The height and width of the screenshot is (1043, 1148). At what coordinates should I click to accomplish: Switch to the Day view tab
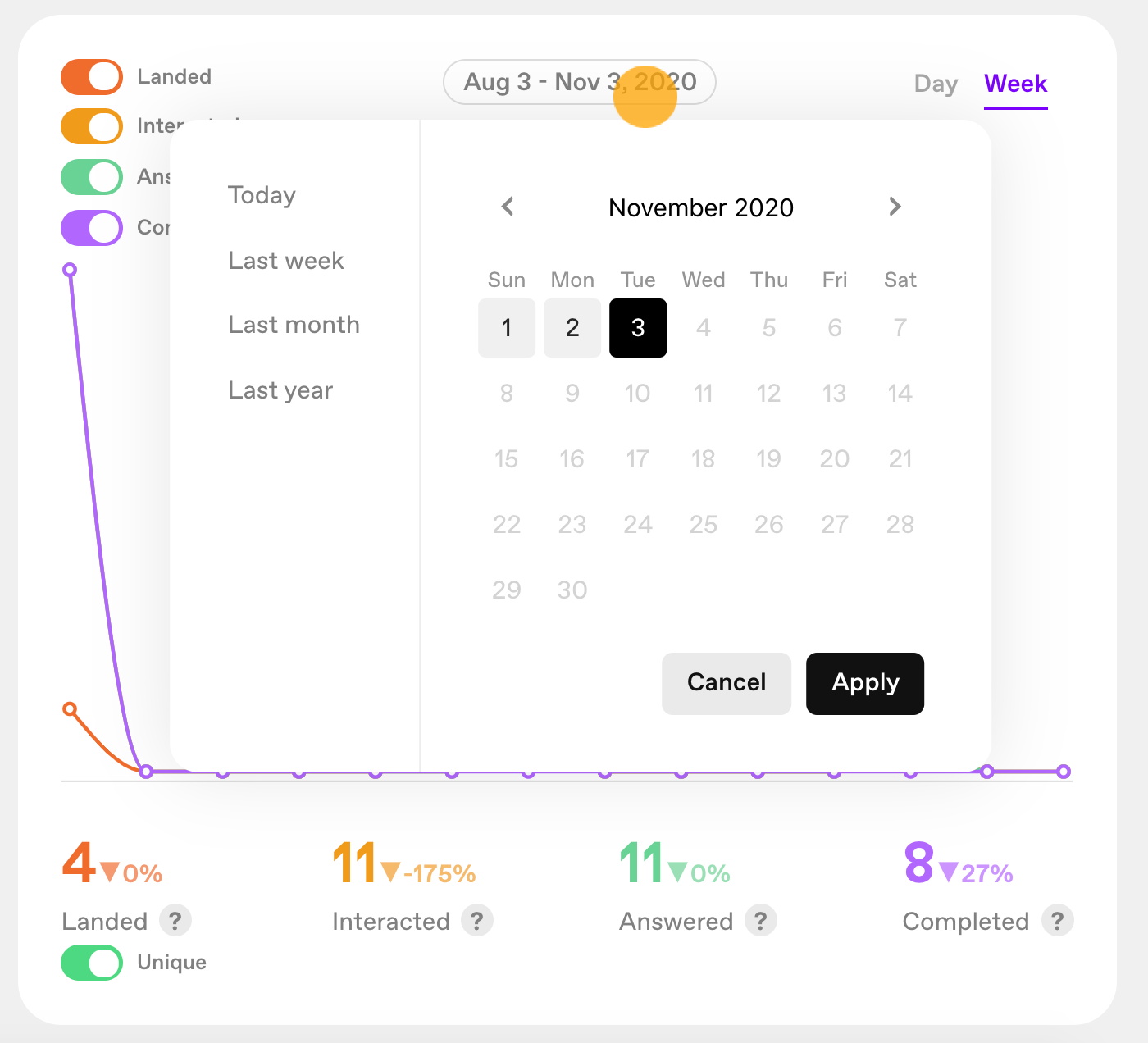click(x=936, y=84)
